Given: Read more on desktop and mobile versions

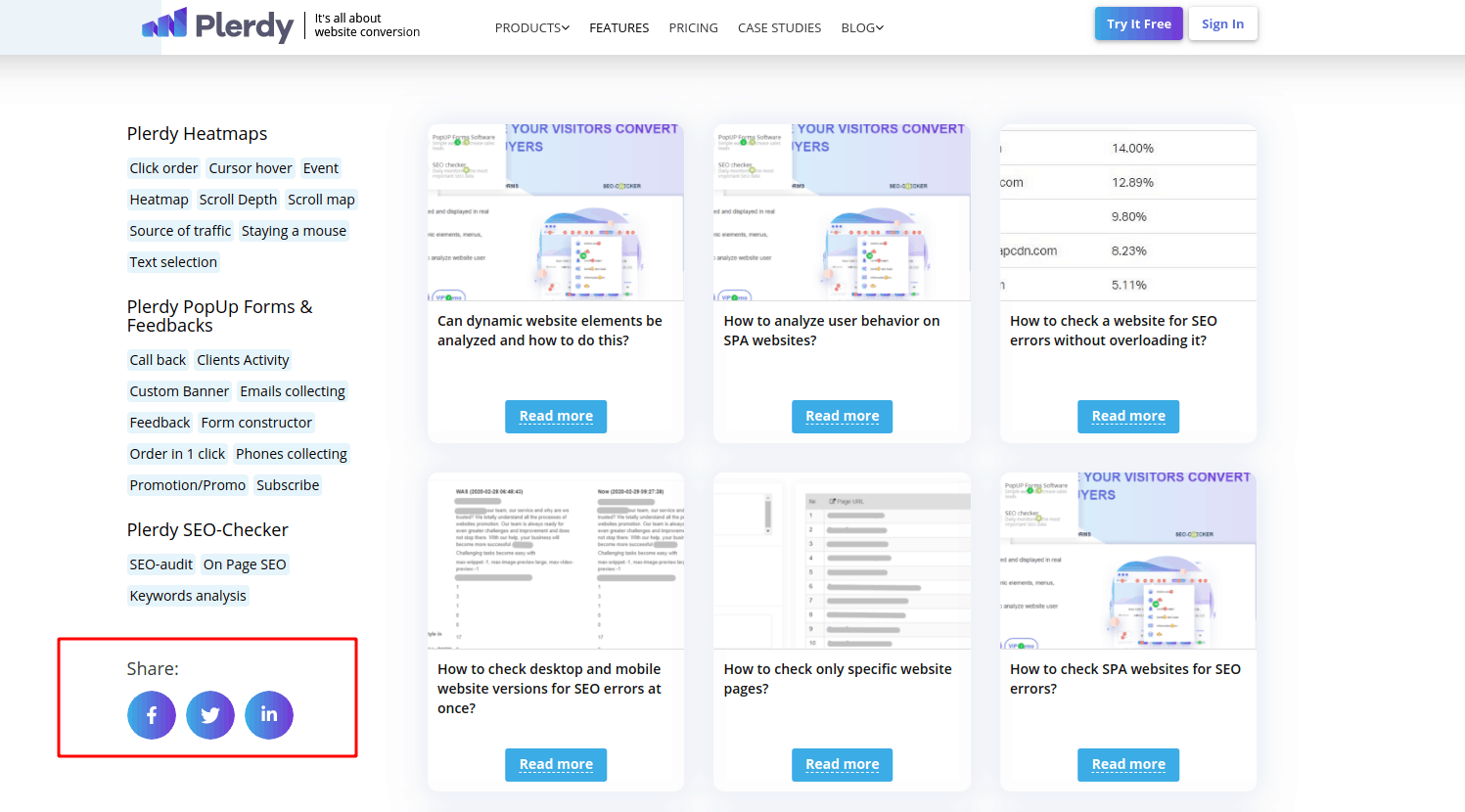Looking at the screenshot, I should pyautogui.click(x=556, y=765).
